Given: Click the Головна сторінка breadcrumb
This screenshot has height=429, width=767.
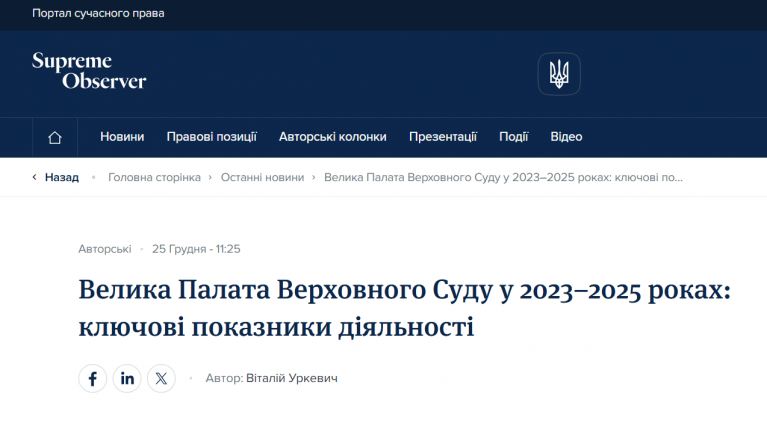Looking at the screenshot, I should pos(154,177).
